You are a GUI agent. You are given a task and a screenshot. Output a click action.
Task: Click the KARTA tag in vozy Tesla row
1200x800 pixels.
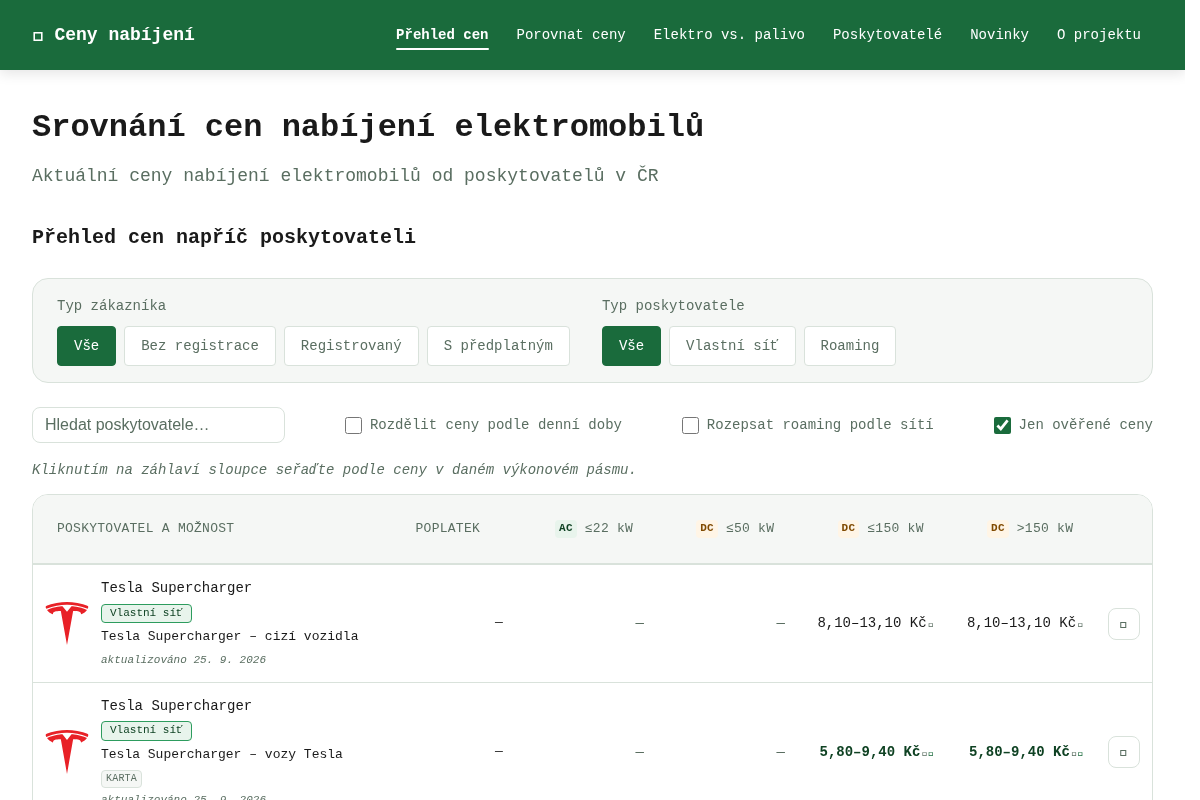121,778
